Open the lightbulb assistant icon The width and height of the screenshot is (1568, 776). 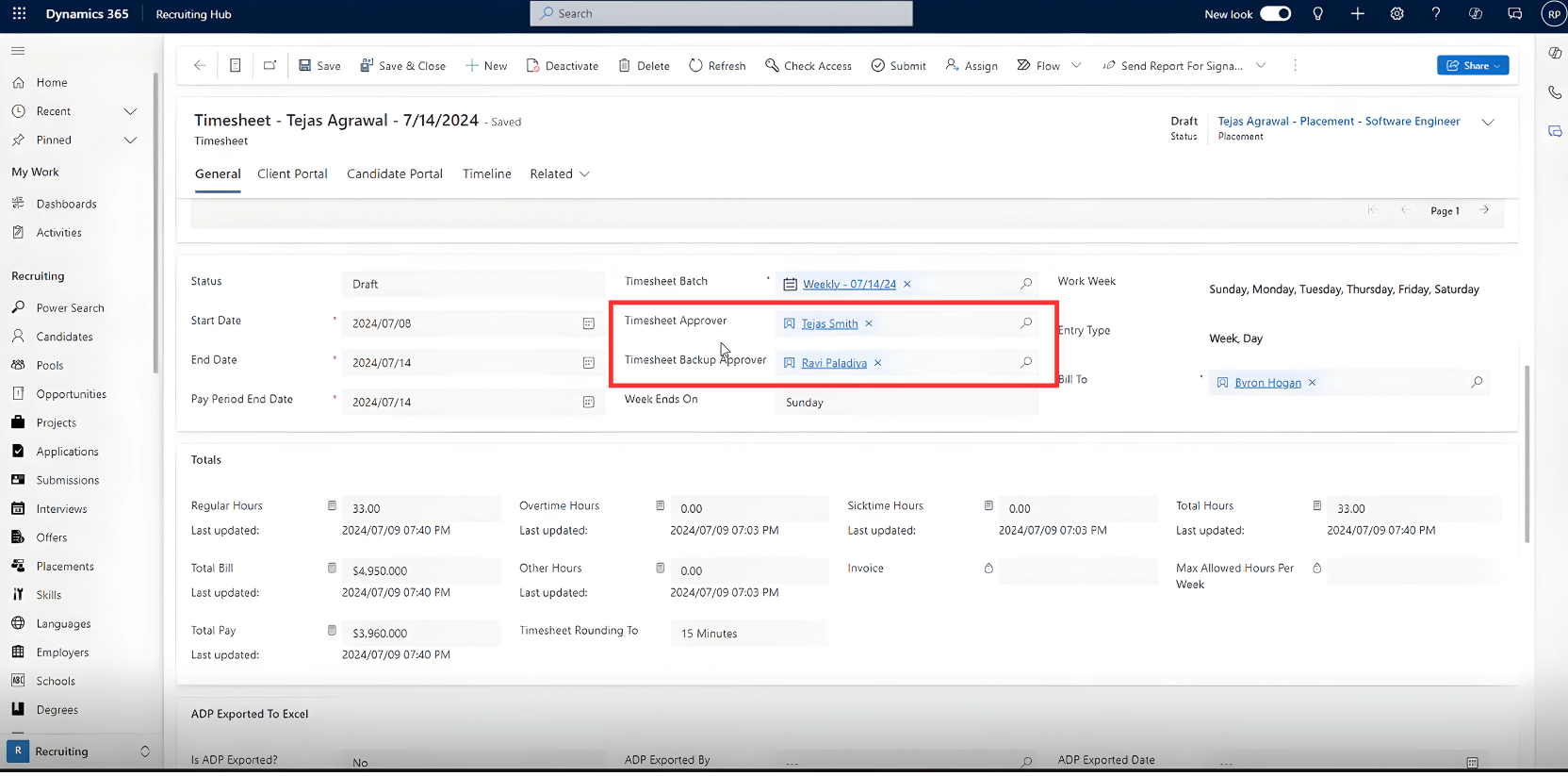point(1317,13)
